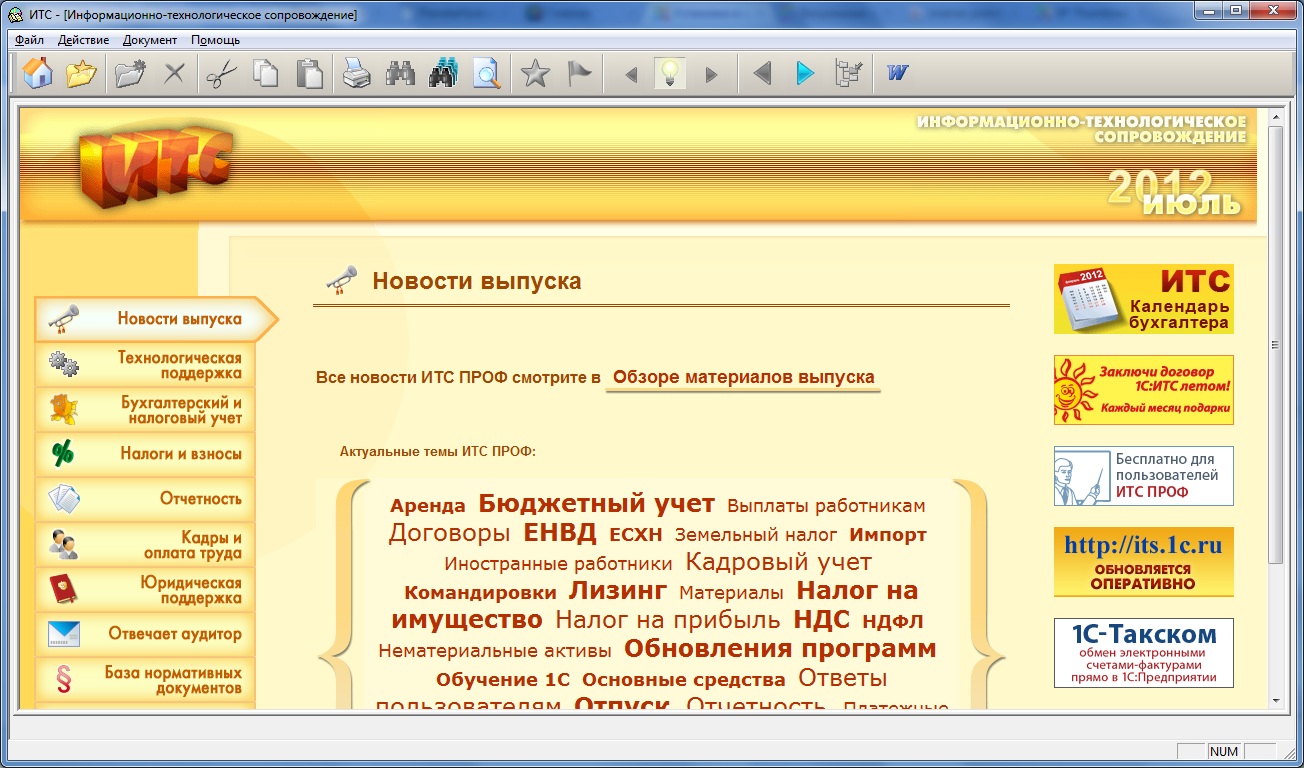Open Бухгалтерский и налоговый учет section
The image size is (1304, 768).
[x=145, y=410]
